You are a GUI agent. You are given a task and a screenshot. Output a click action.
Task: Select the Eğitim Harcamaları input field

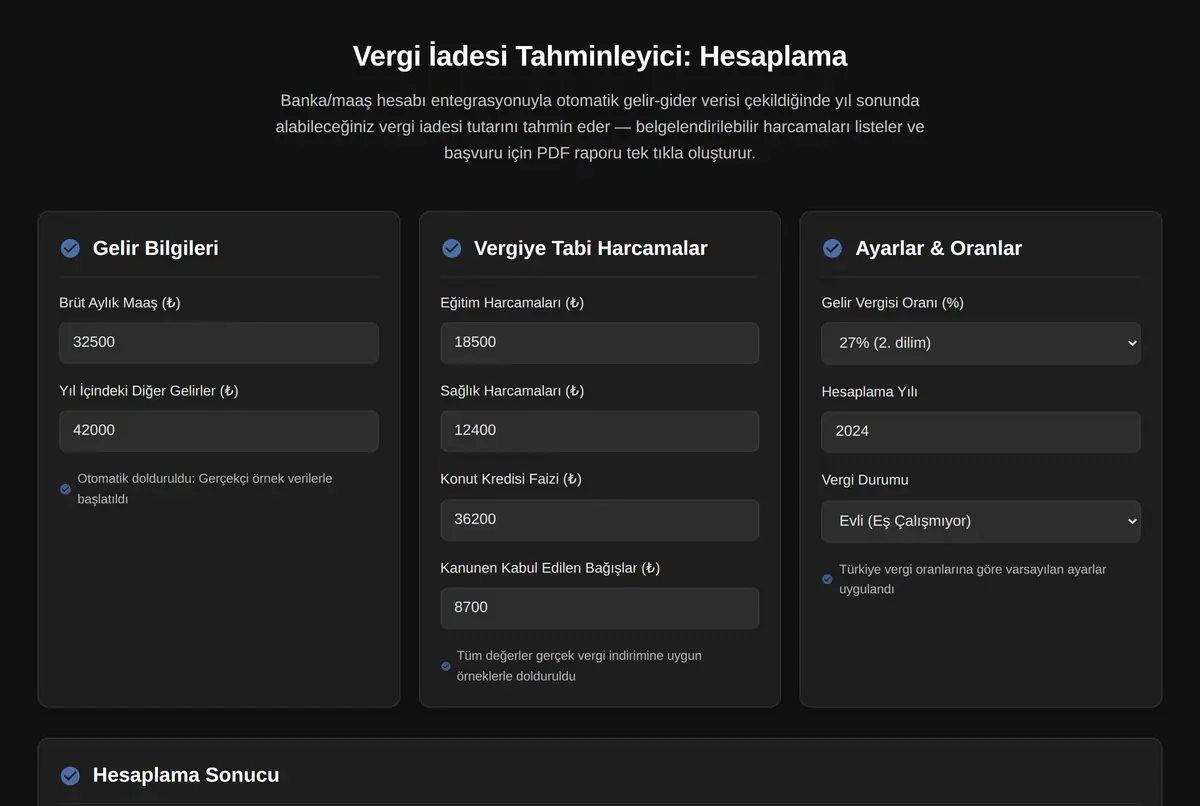tap(600, 342)
